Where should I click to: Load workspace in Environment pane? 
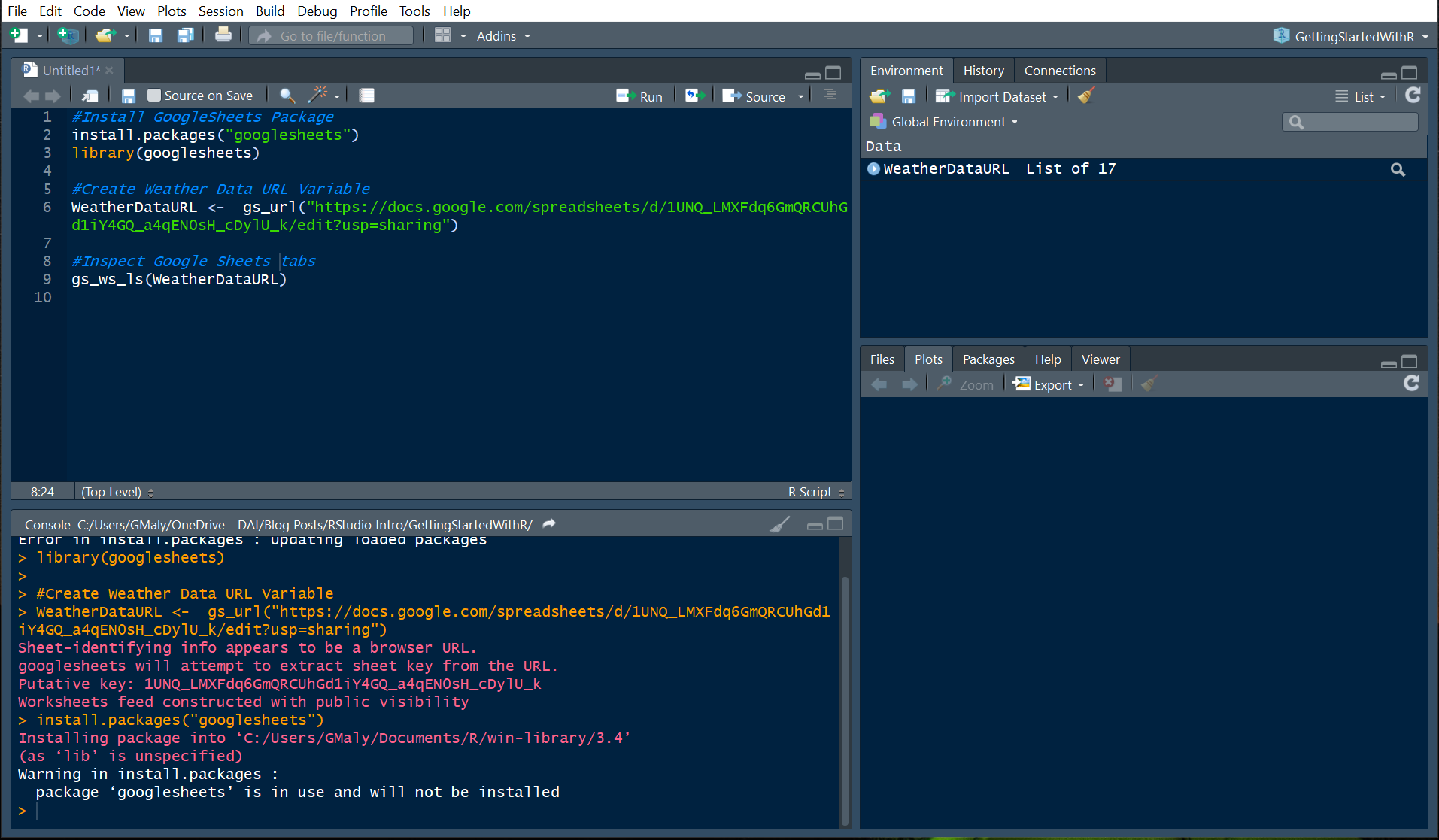879,96
